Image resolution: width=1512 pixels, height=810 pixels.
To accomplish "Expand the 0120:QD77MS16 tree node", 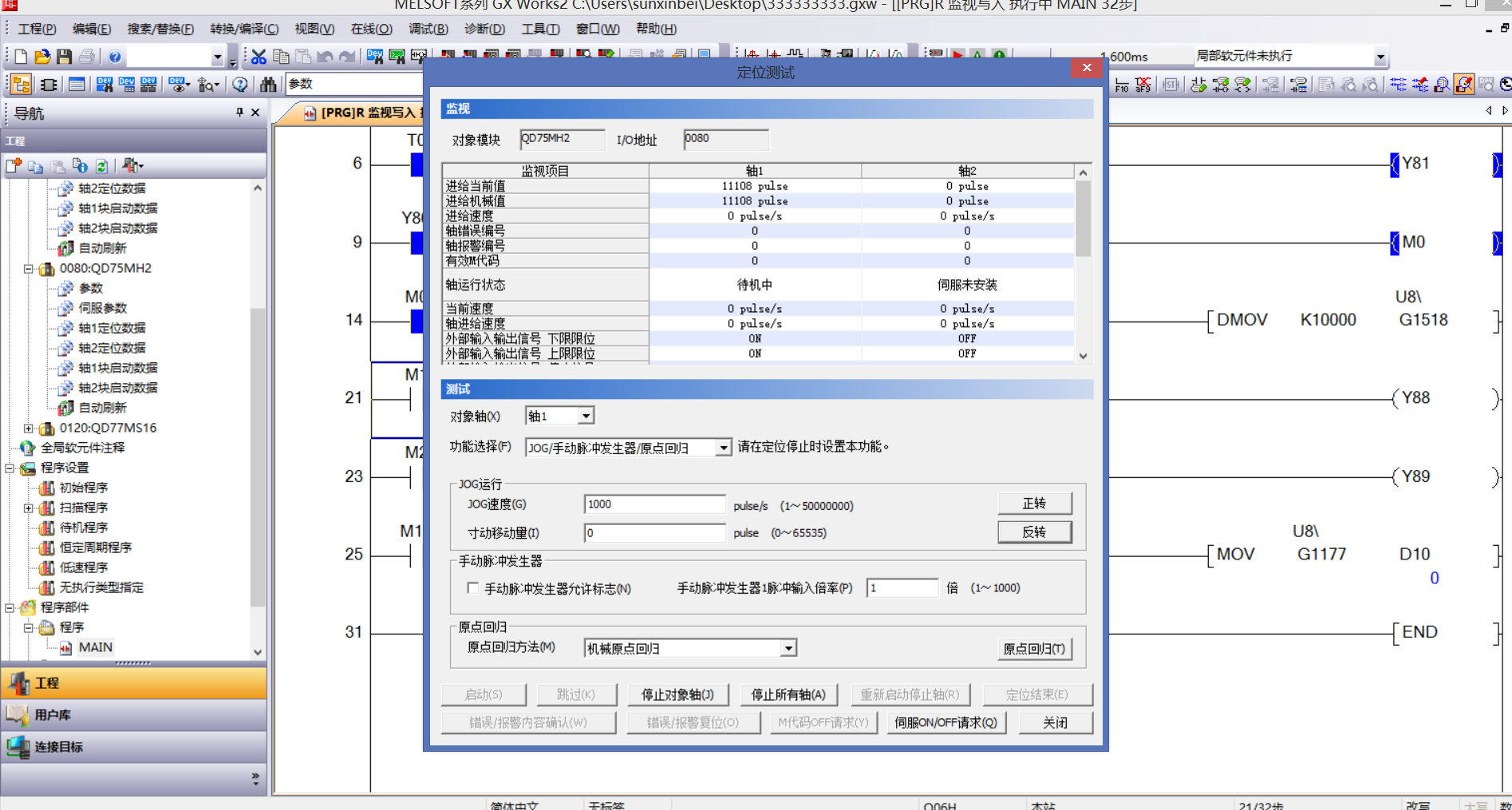I will point(29,429).
